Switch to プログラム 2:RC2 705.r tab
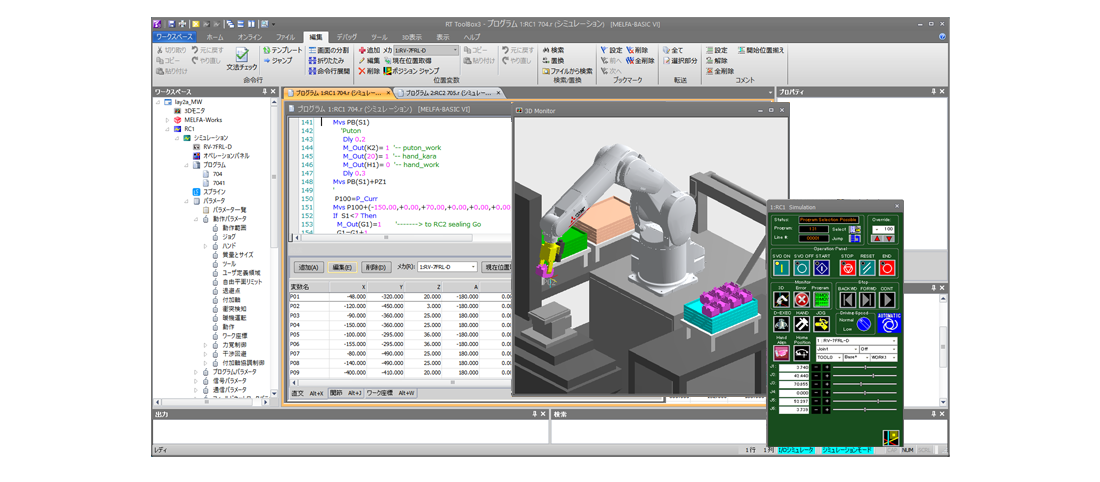 [x=448, y=92]
